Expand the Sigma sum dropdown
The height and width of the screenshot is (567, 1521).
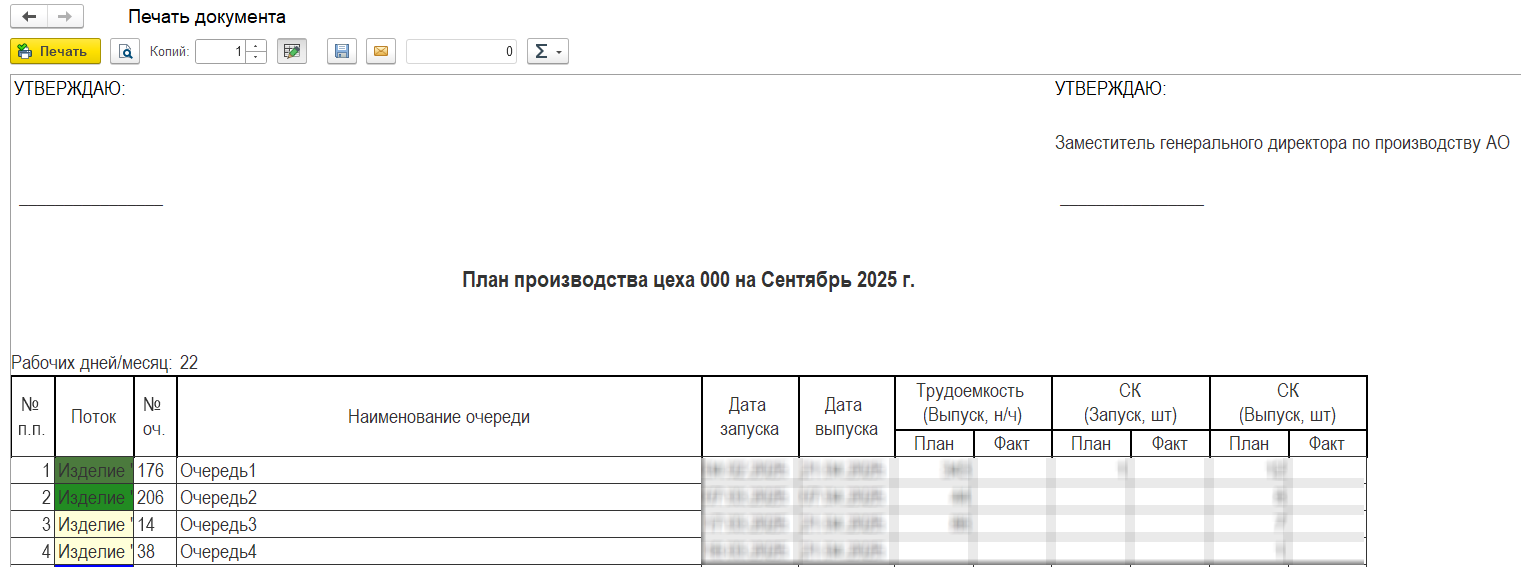[547, 51]
